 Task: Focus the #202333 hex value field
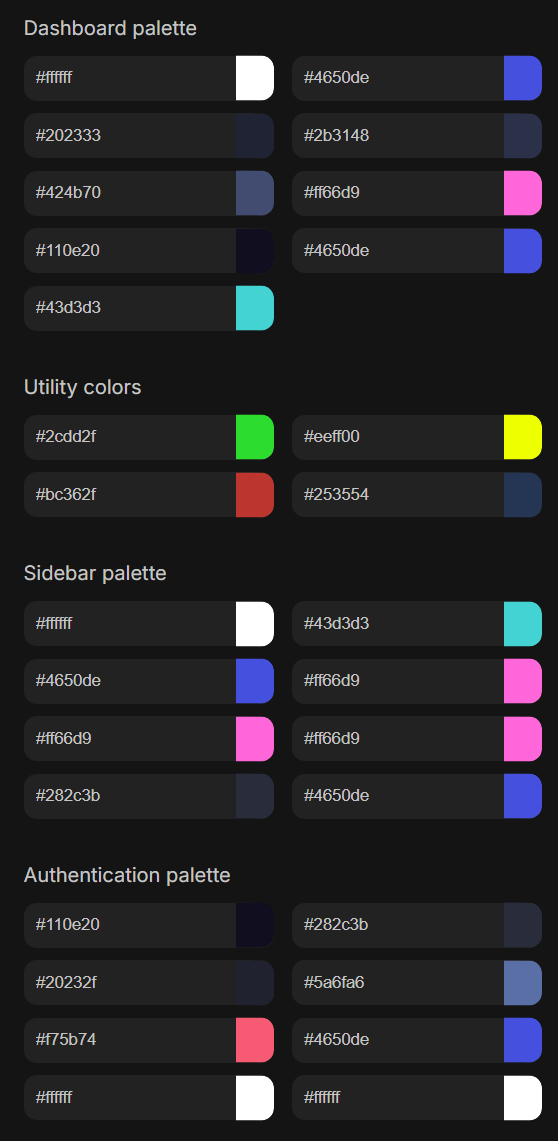pos(129,135)
